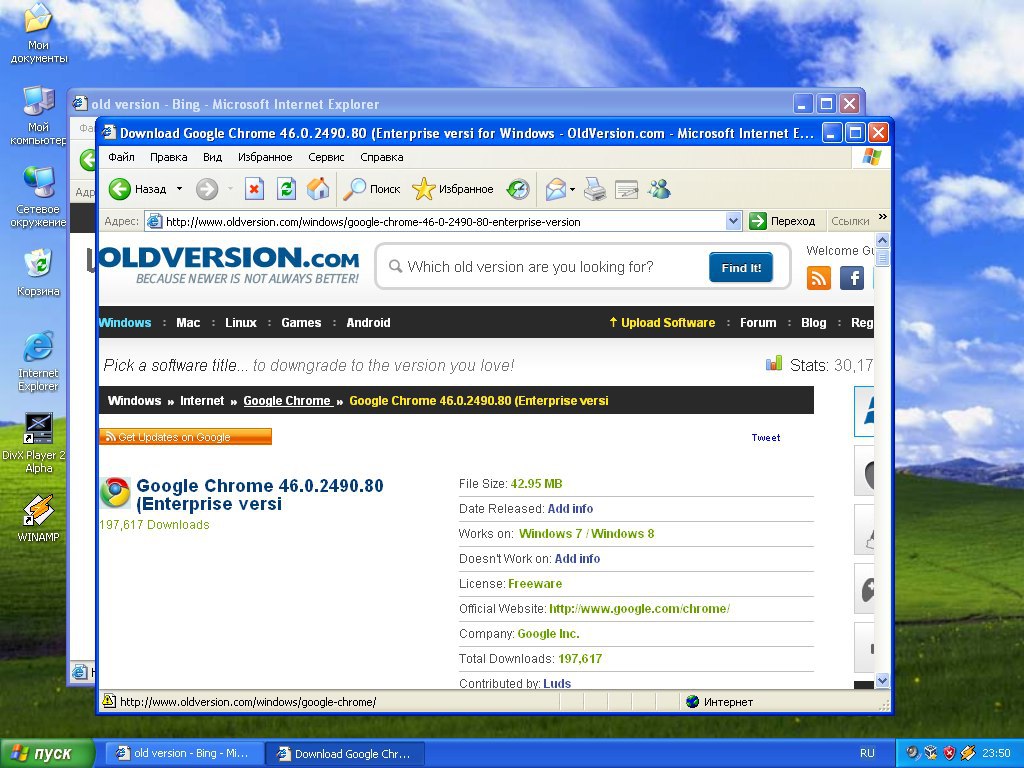
Task: Stop page loading with red X icon
Action: pos(254,189)
